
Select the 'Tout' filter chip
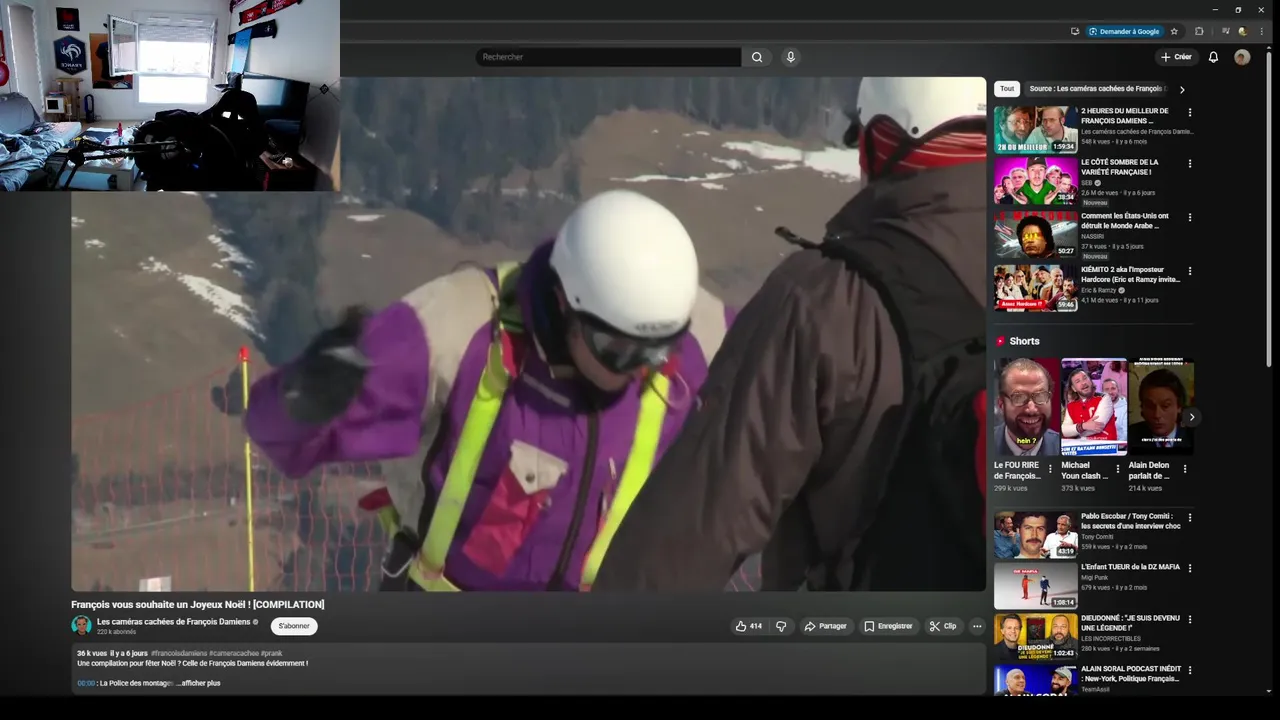coord(1007,88)
